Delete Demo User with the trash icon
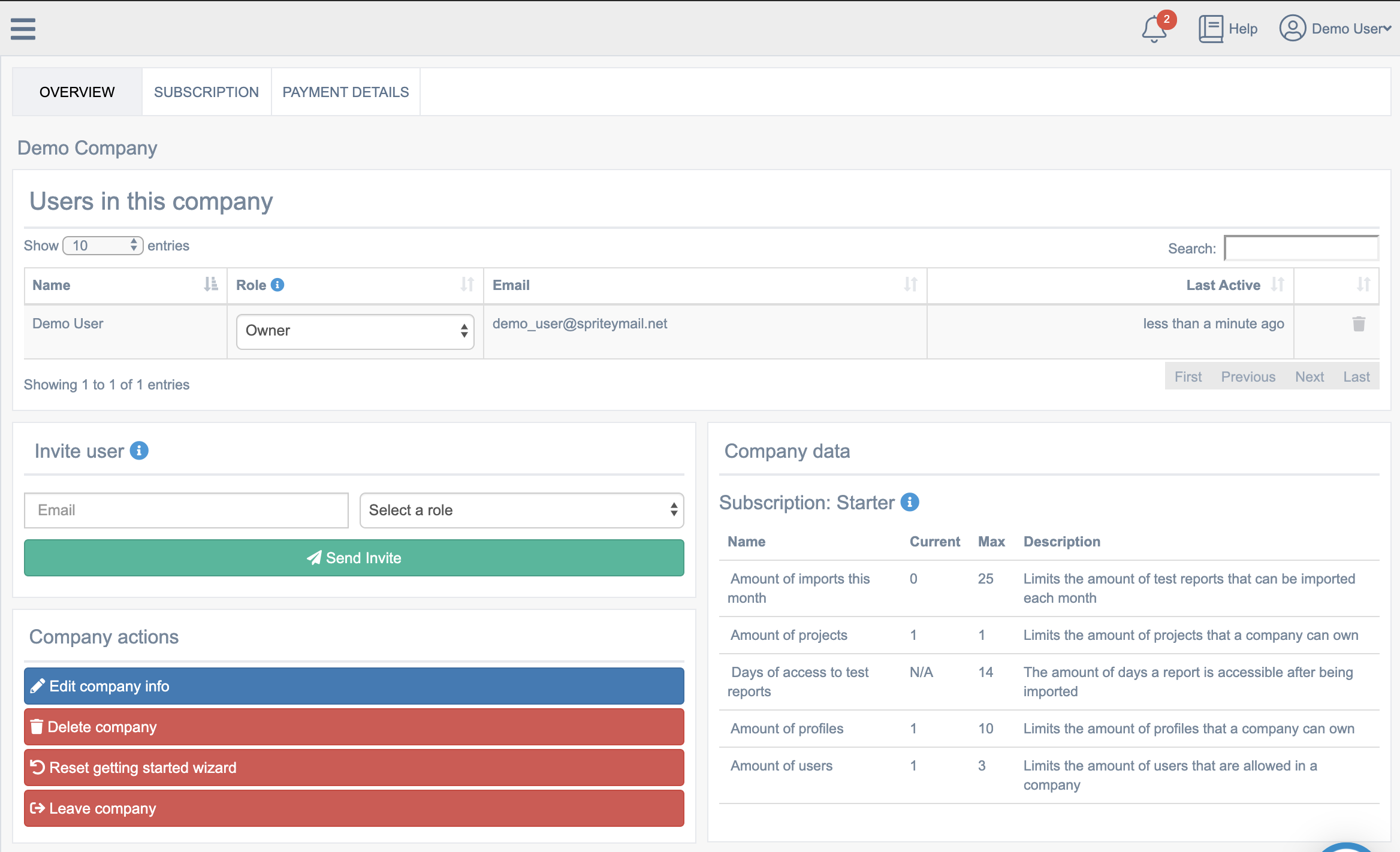 pyautogui.click(x=1359, y=324)
